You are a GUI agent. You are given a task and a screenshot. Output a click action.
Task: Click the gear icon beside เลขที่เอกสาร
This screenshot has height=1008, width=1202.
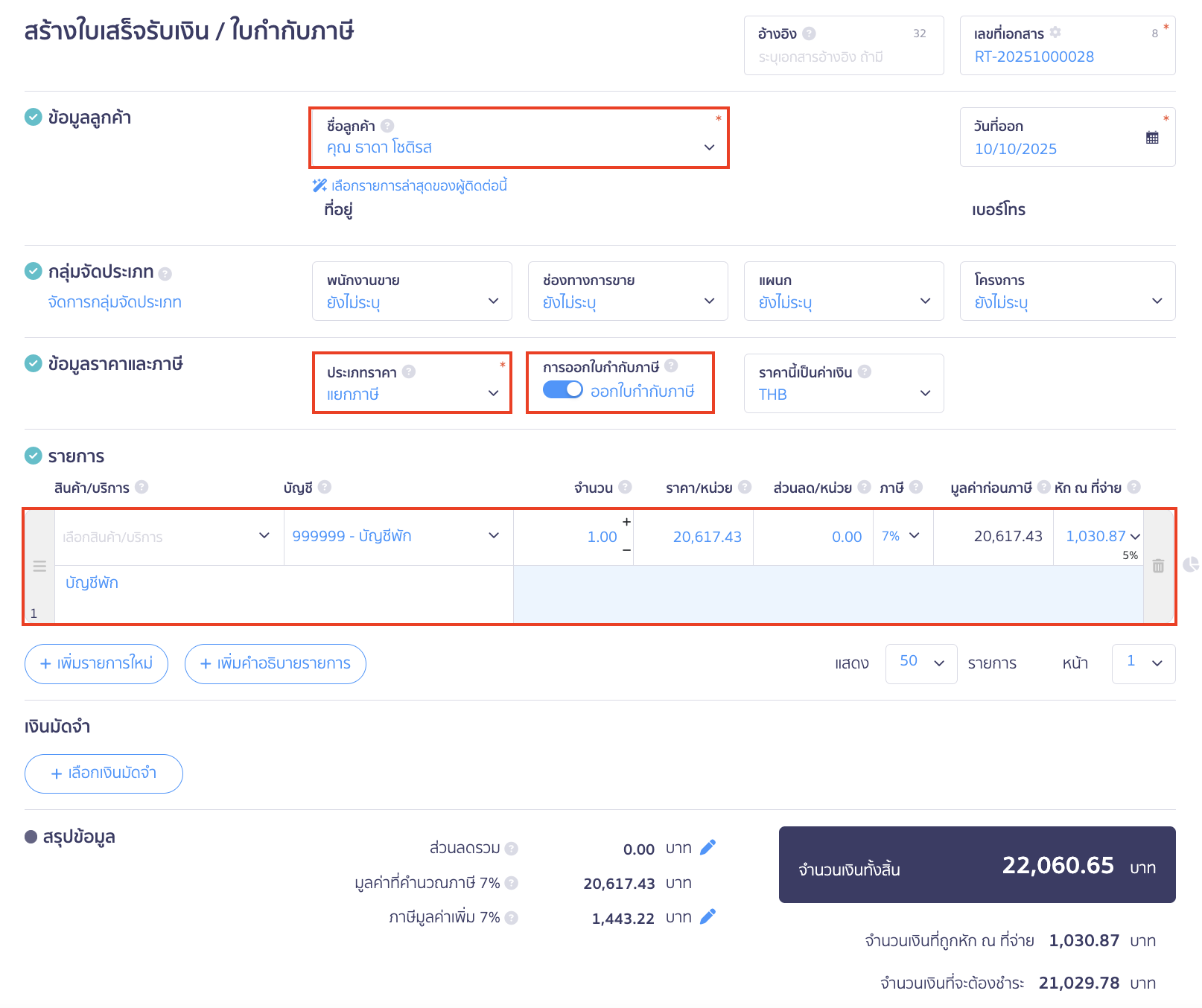coord(1055,33)
